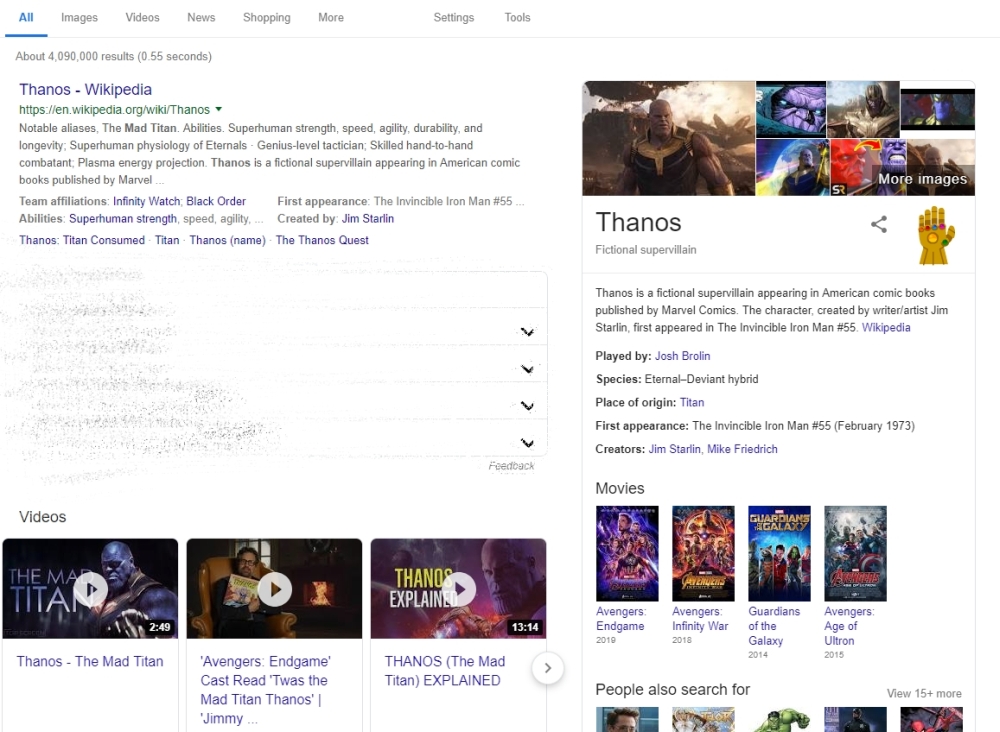Image resolution: width=1000 pixels, height=732 pixels.
Task: Click the Feedback link
Action: click(x=511, y=466)
